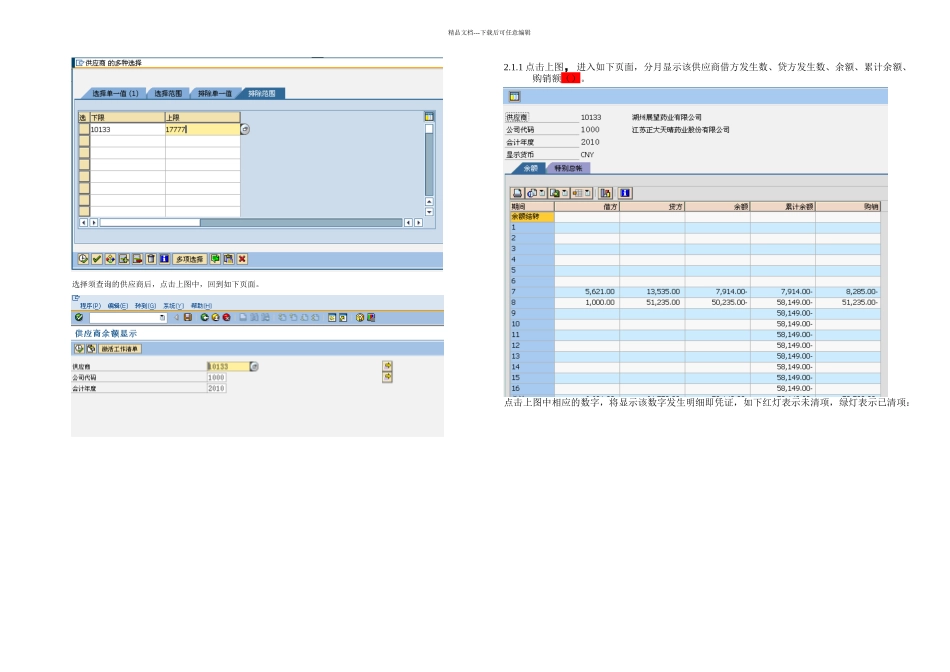
Task: Switch to 选择范围 tab
Action: point(168,93)
